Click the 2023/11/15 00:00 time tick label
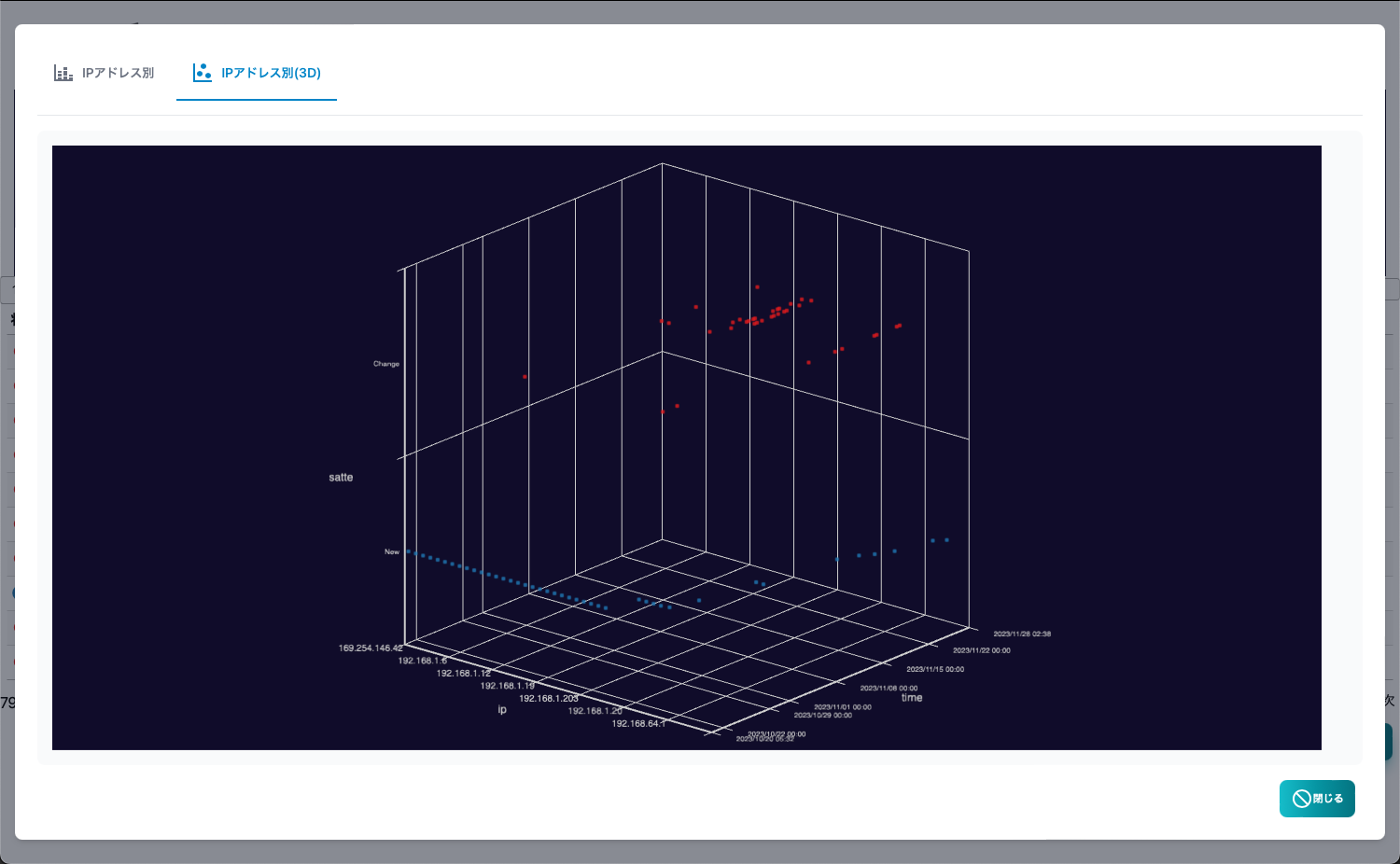Viewport: 1400px width, 864px height. click(935, 669)
